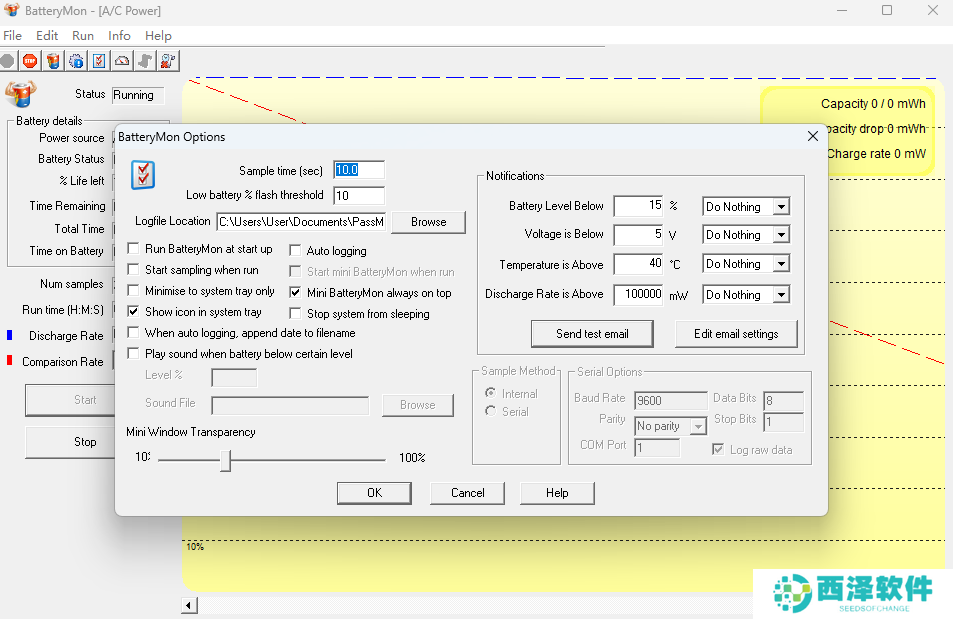Click the Cancel button
953x619 pixels.
(x=467, y=493)
